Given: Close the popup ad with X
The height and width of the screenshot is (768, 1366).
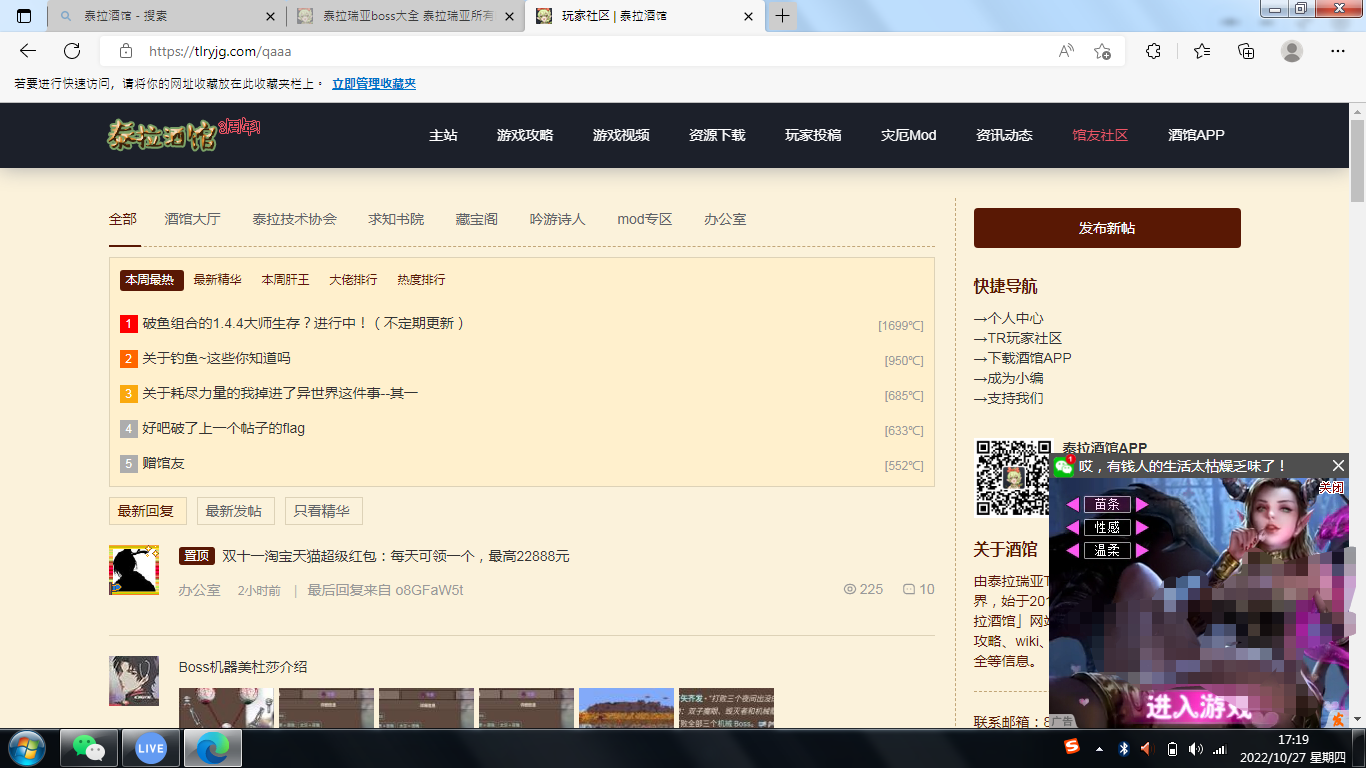Looking at the screenshot, I should coord(1339,466).
